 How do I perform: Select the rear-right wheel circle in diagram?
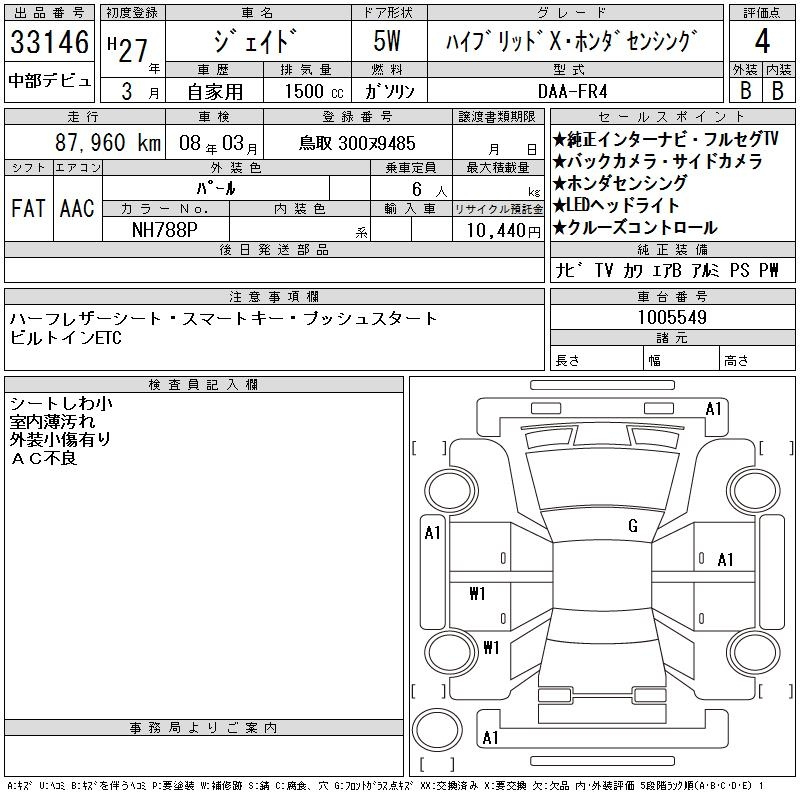pyautogui.click(x=754, y=652)
